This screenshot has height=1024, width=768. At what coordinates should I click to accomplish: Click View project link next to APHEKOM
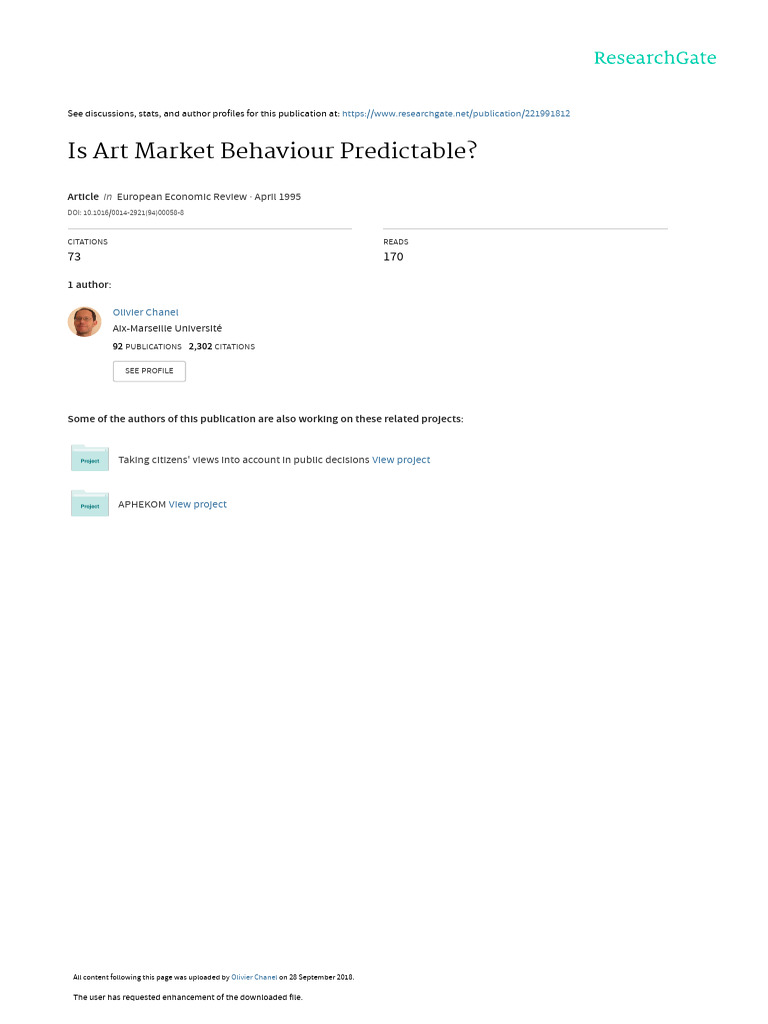point(198,505)
